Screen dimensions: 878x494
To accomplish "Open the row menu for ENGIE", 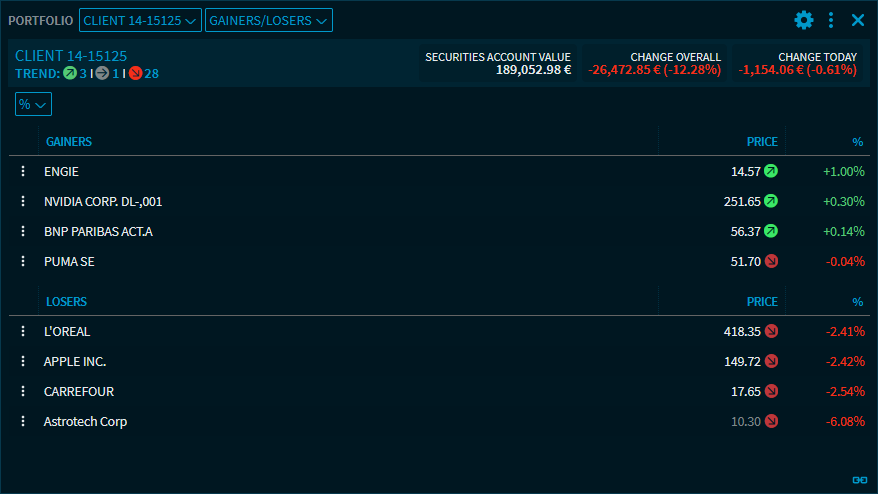I will point(23,172).
